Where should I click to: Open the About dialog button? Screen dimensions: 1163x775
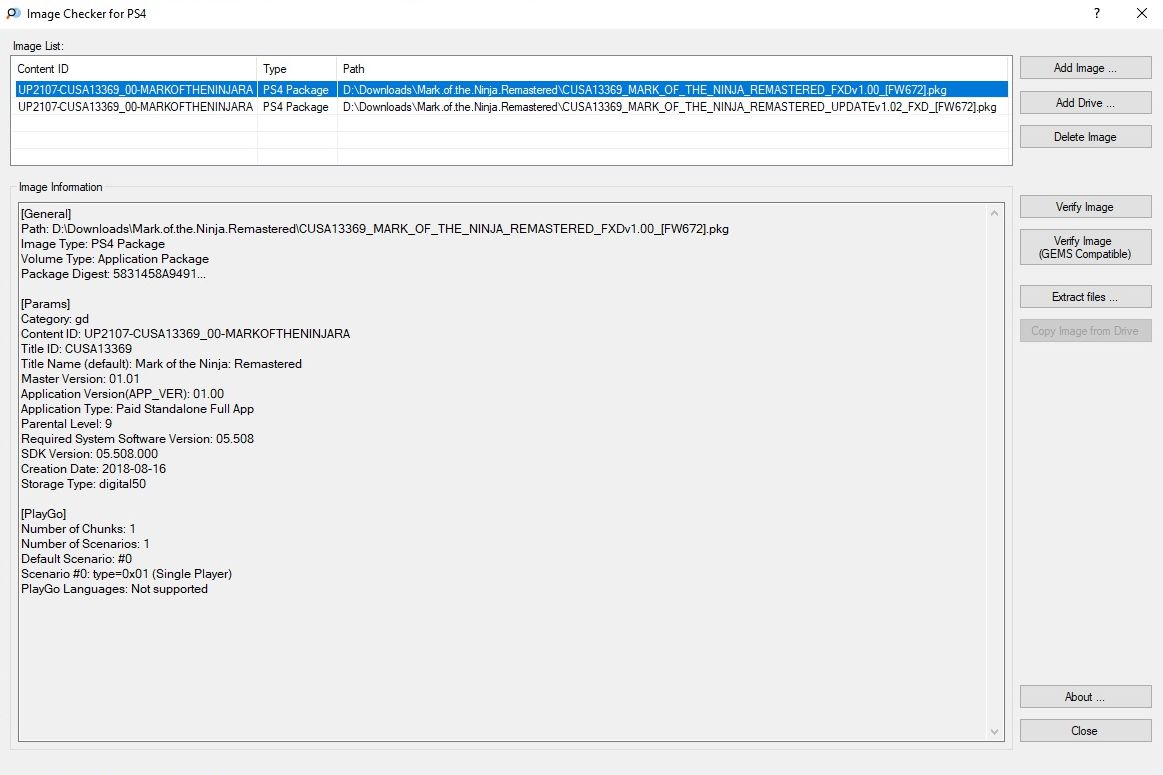coord(1085,696)
